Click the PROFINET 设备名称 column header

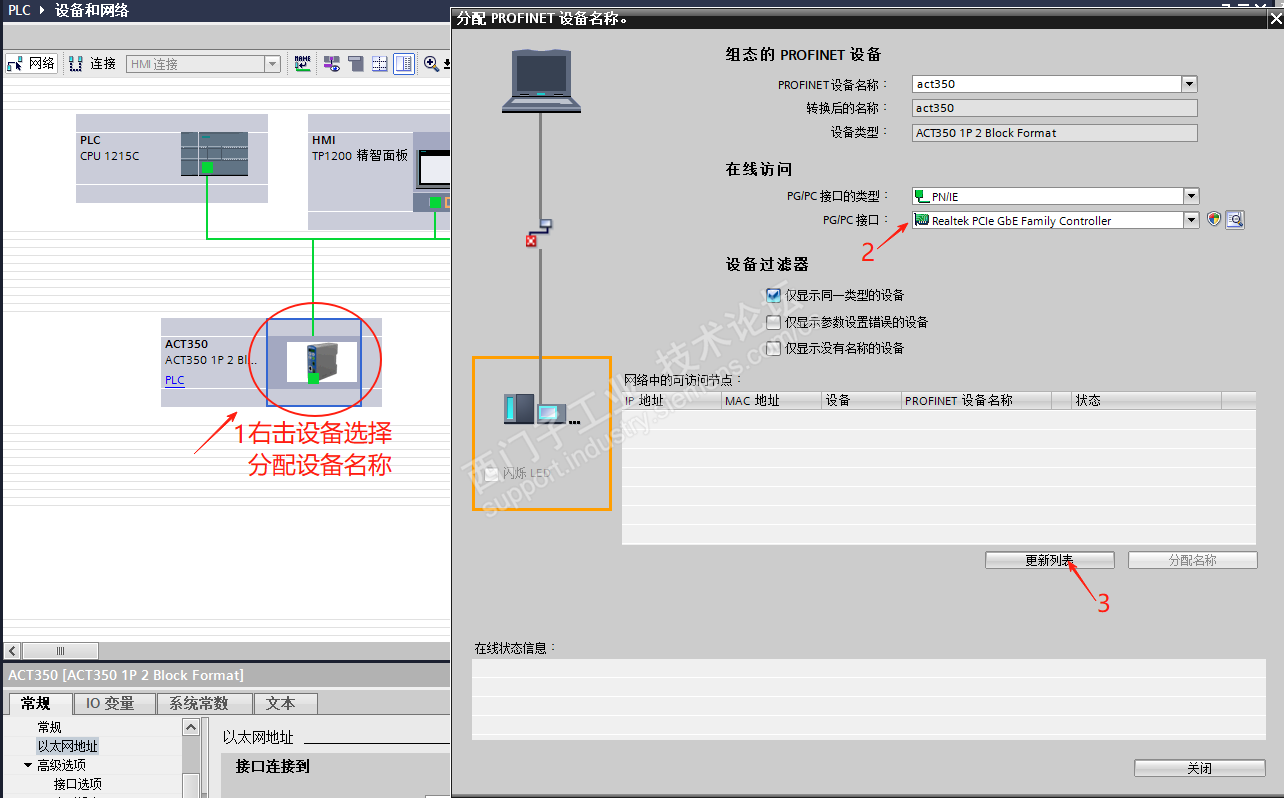click(x=976, y=400)
